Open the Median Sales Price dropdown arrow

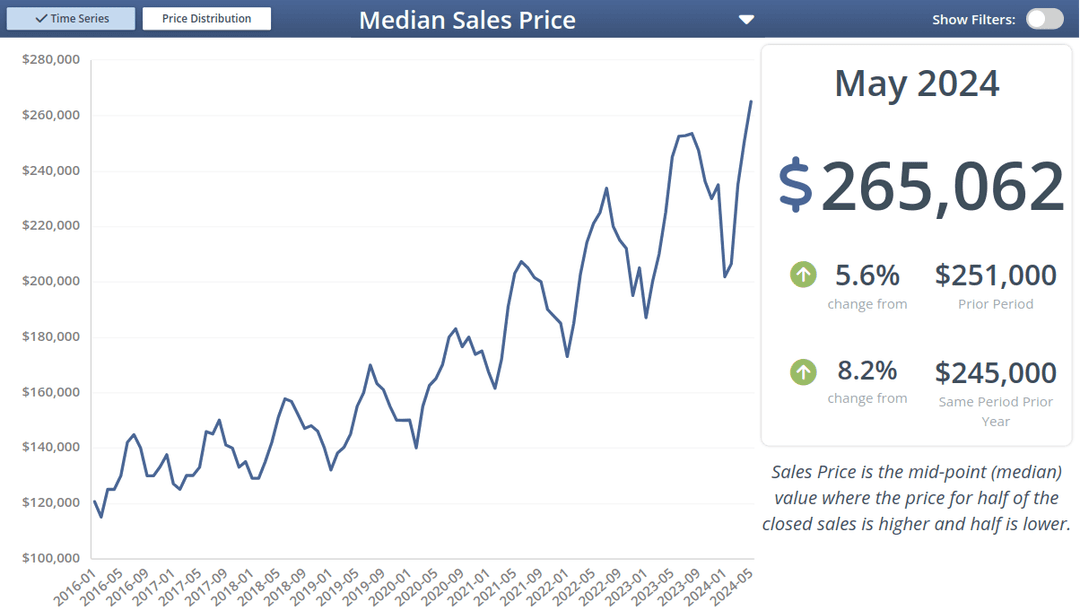pyautogui.click(x=746, y=20)
